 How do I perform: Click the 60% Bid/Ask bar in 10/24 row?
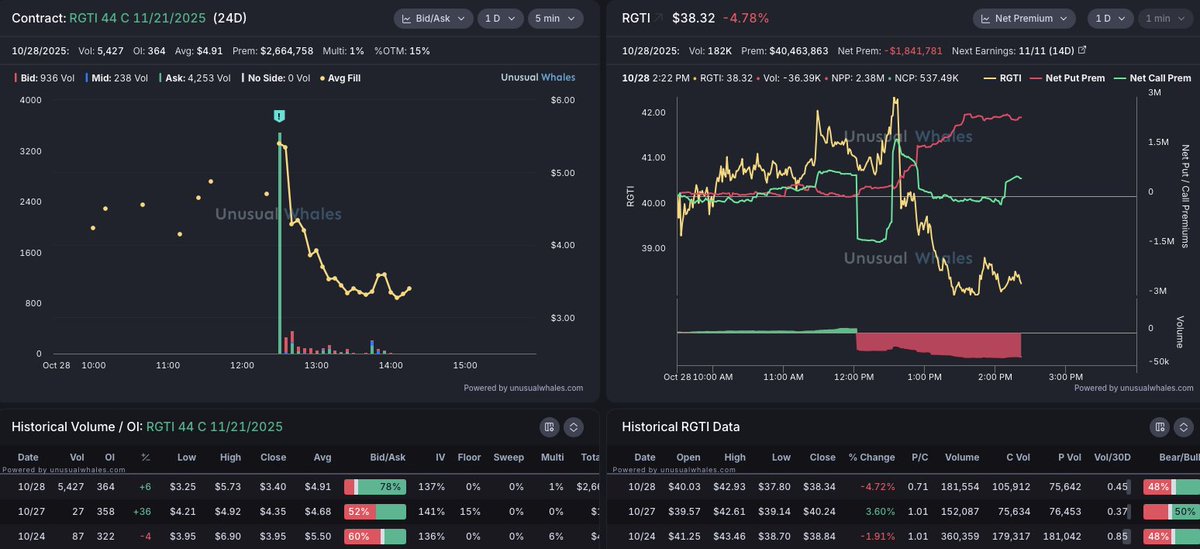(375, 538)
